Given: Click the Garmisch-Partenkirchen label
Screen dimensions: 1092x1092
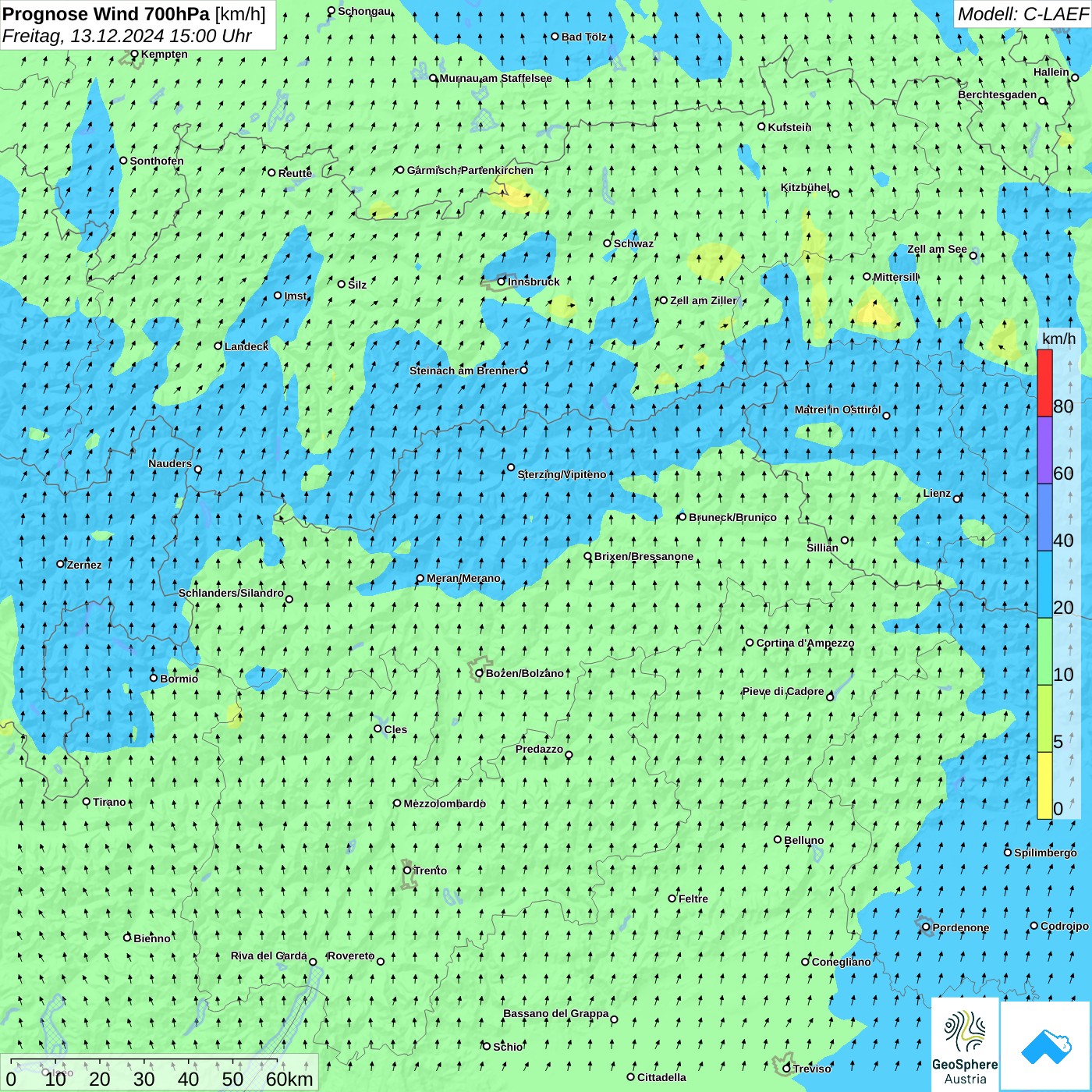Looking at the screenshot, I should pyautogui.click(x=470, y=170).
